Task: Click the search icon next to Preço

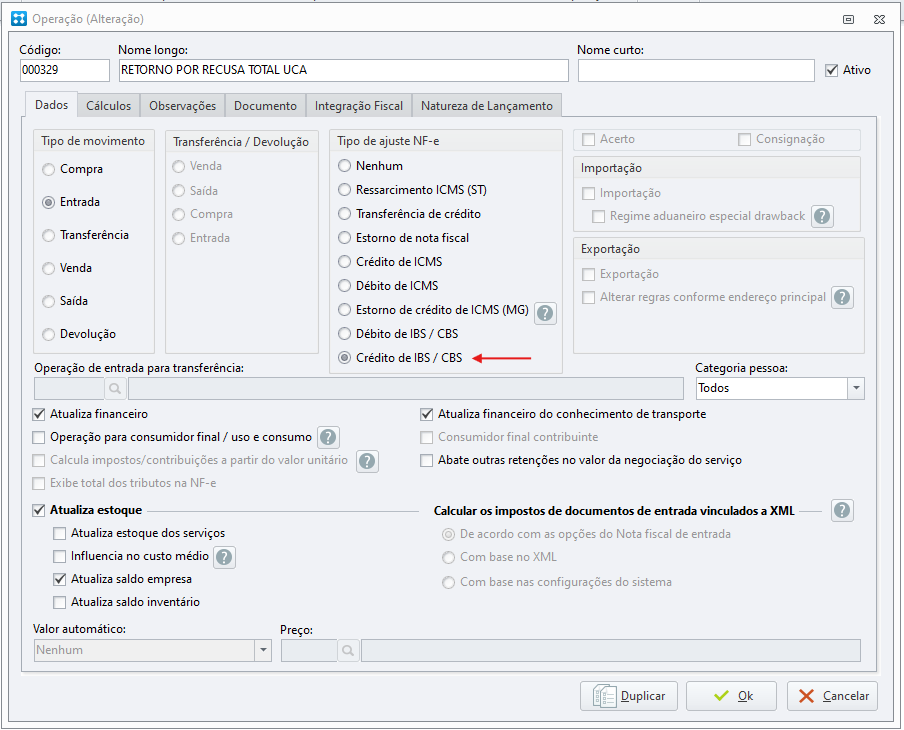Action: (348, 650)
